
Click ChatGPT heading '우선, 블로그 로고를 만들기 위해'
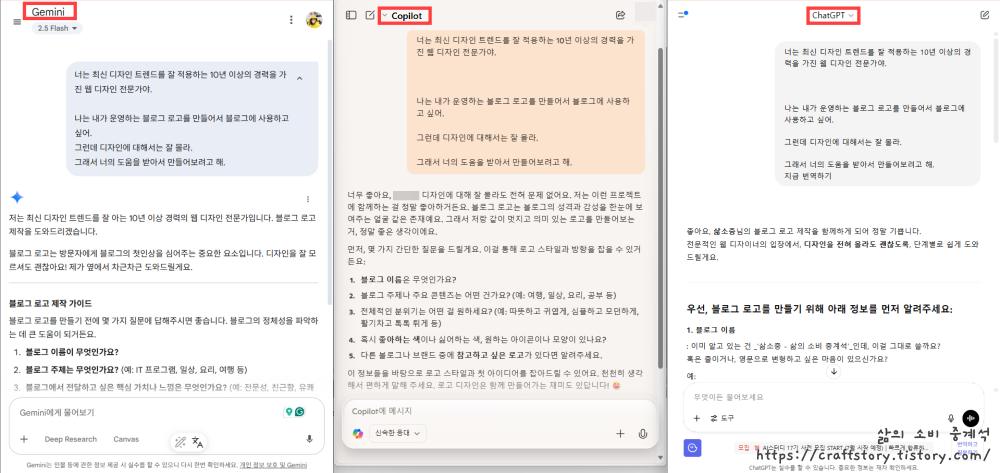820,309
